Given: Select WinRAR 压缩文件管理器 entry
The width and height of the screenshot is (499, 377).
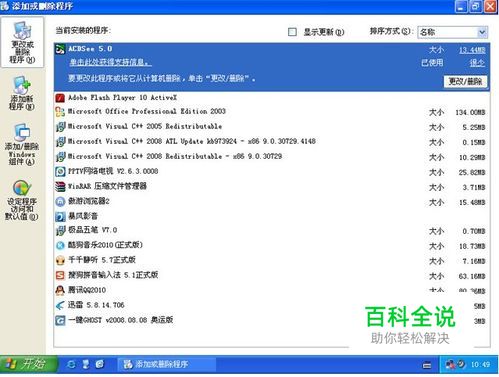Looking at the screenshot, I should (272, 187).
